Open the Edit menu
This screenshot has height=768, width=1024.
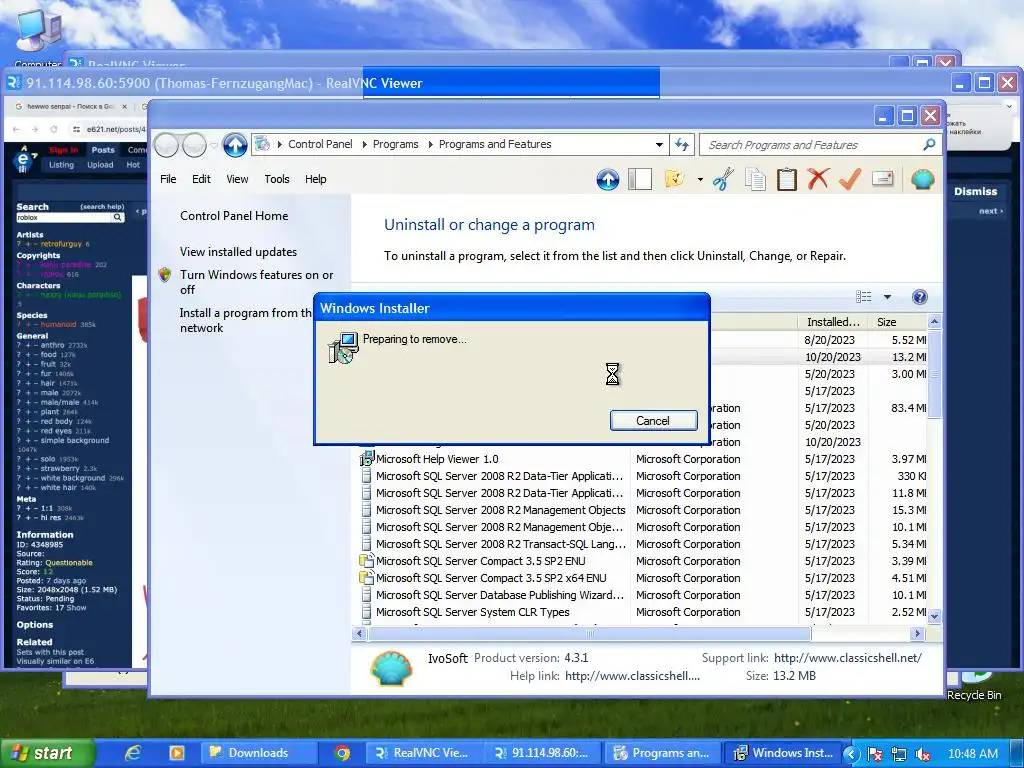tap(201, 179)
